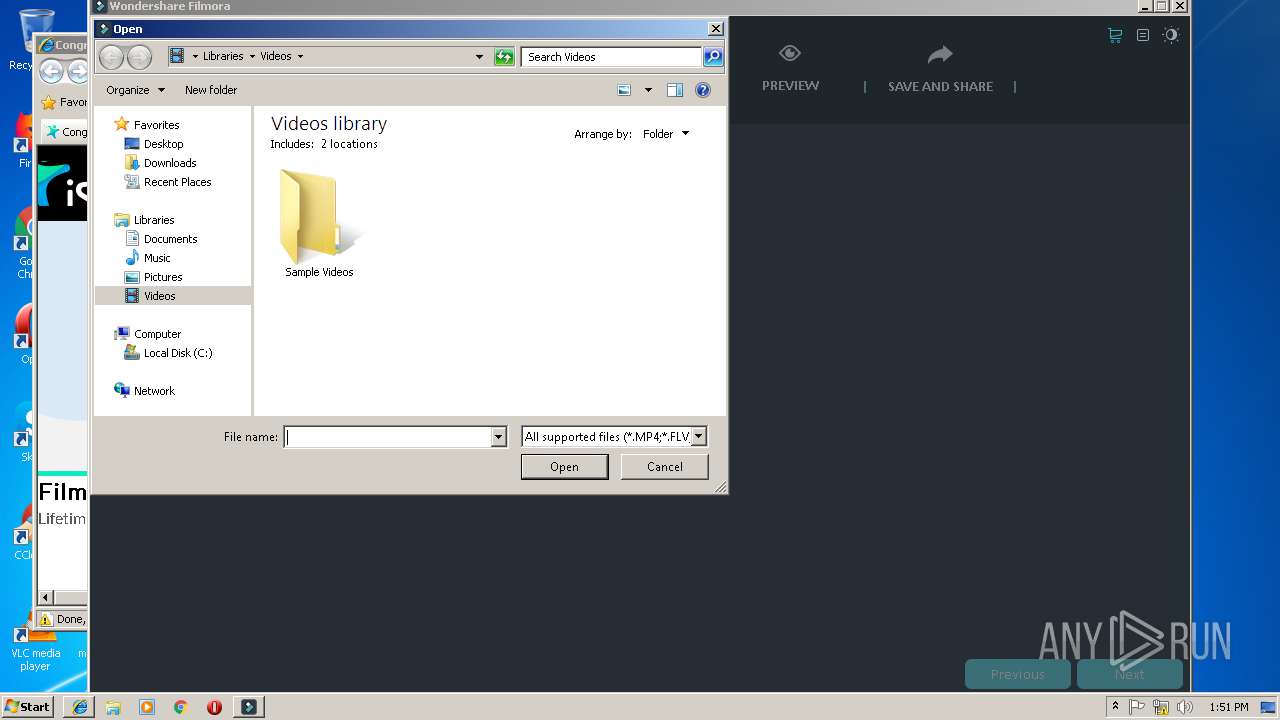Image resolution: width=1280 pixels, height=720 pixels.
Task: Click the Change your view icon
Action: 625,90
